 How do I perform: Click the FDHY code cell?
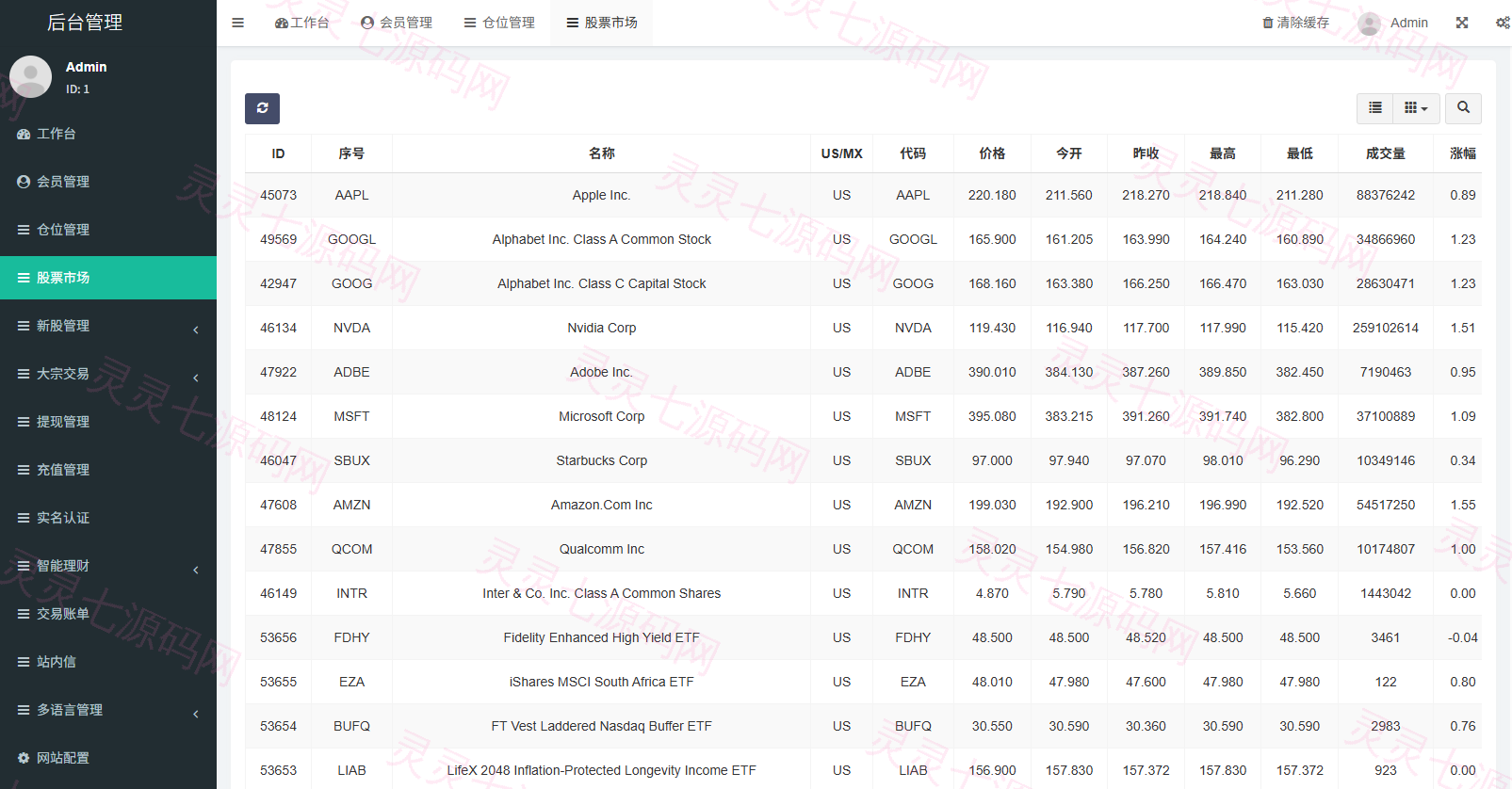point(913,637)
